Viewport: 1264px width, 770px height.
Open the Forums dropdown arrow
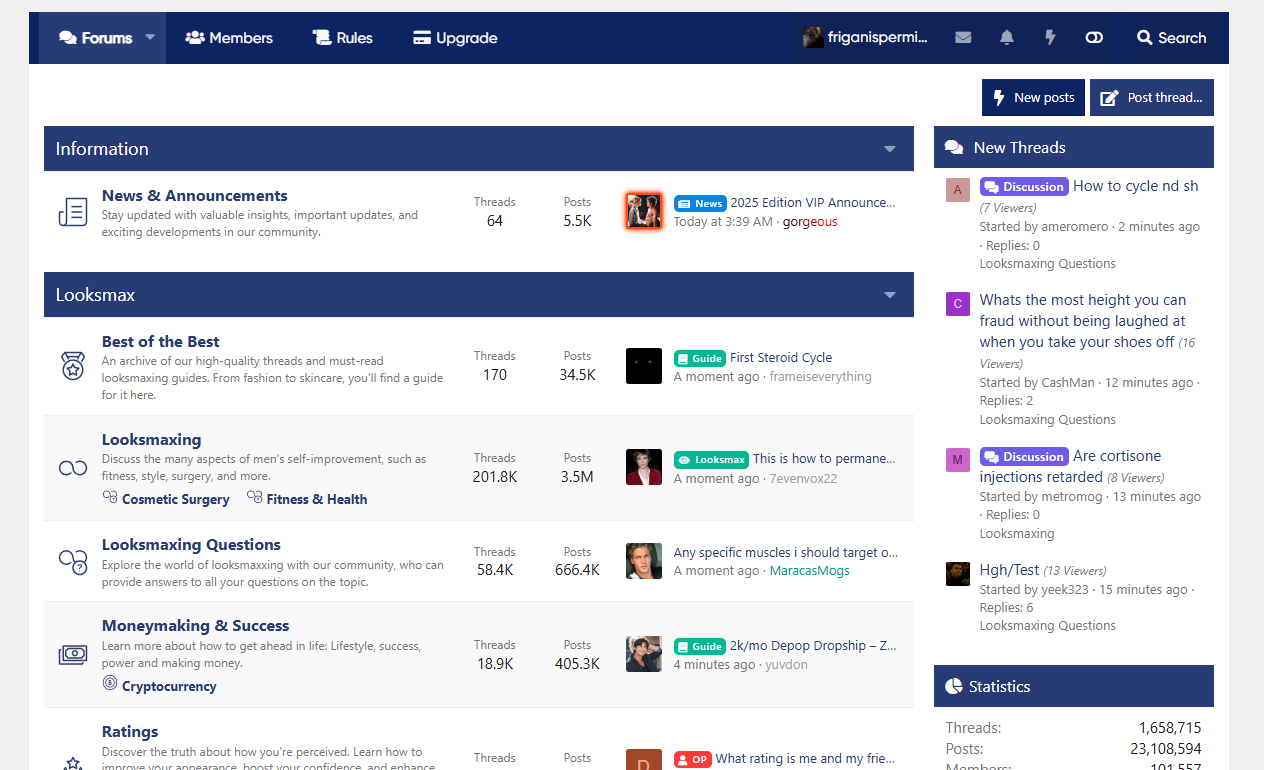(x=150, y=37)
